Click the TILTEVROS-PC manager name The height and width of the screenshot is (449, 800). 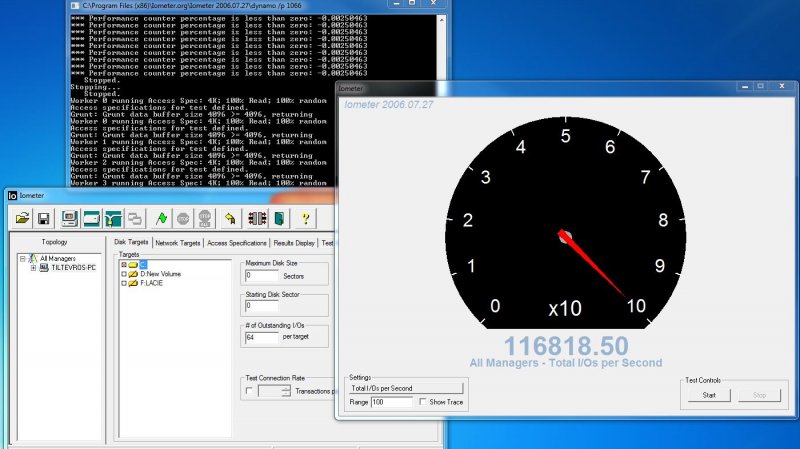73,267
